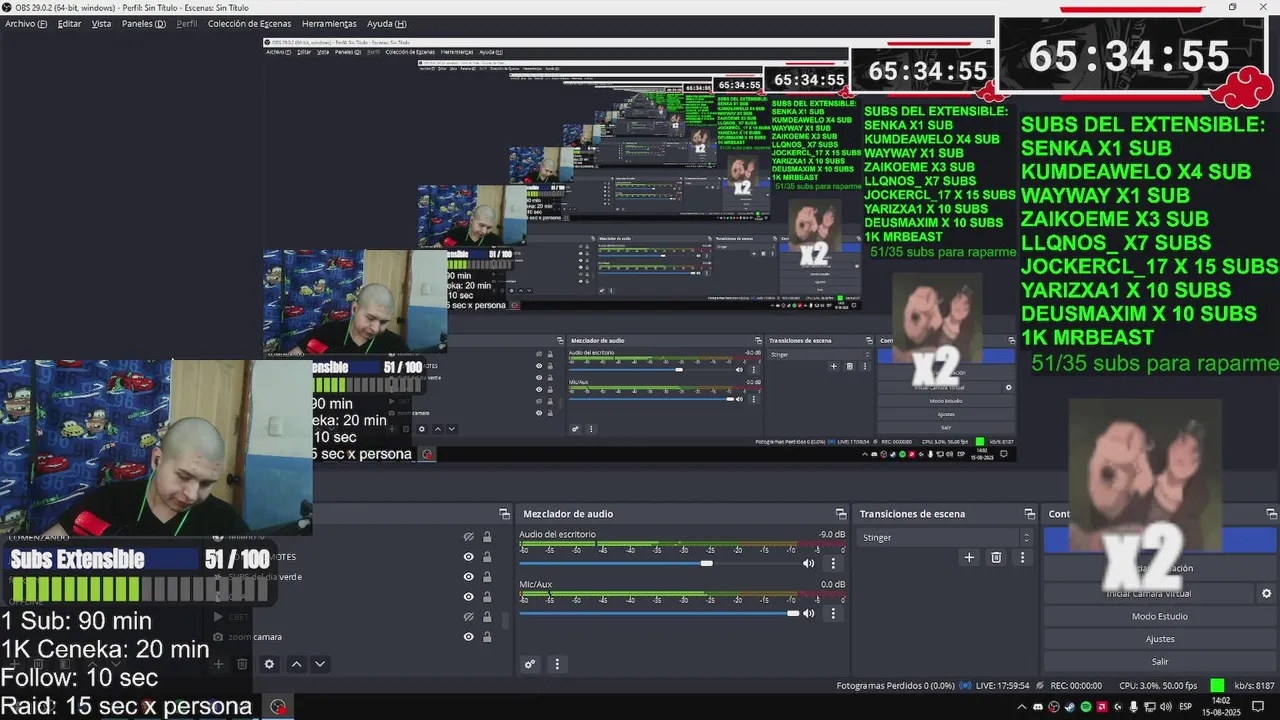Toggle visibility of SUBS del dia verde source
This screenshot has width=1280, height=720.
pos(468,577)
